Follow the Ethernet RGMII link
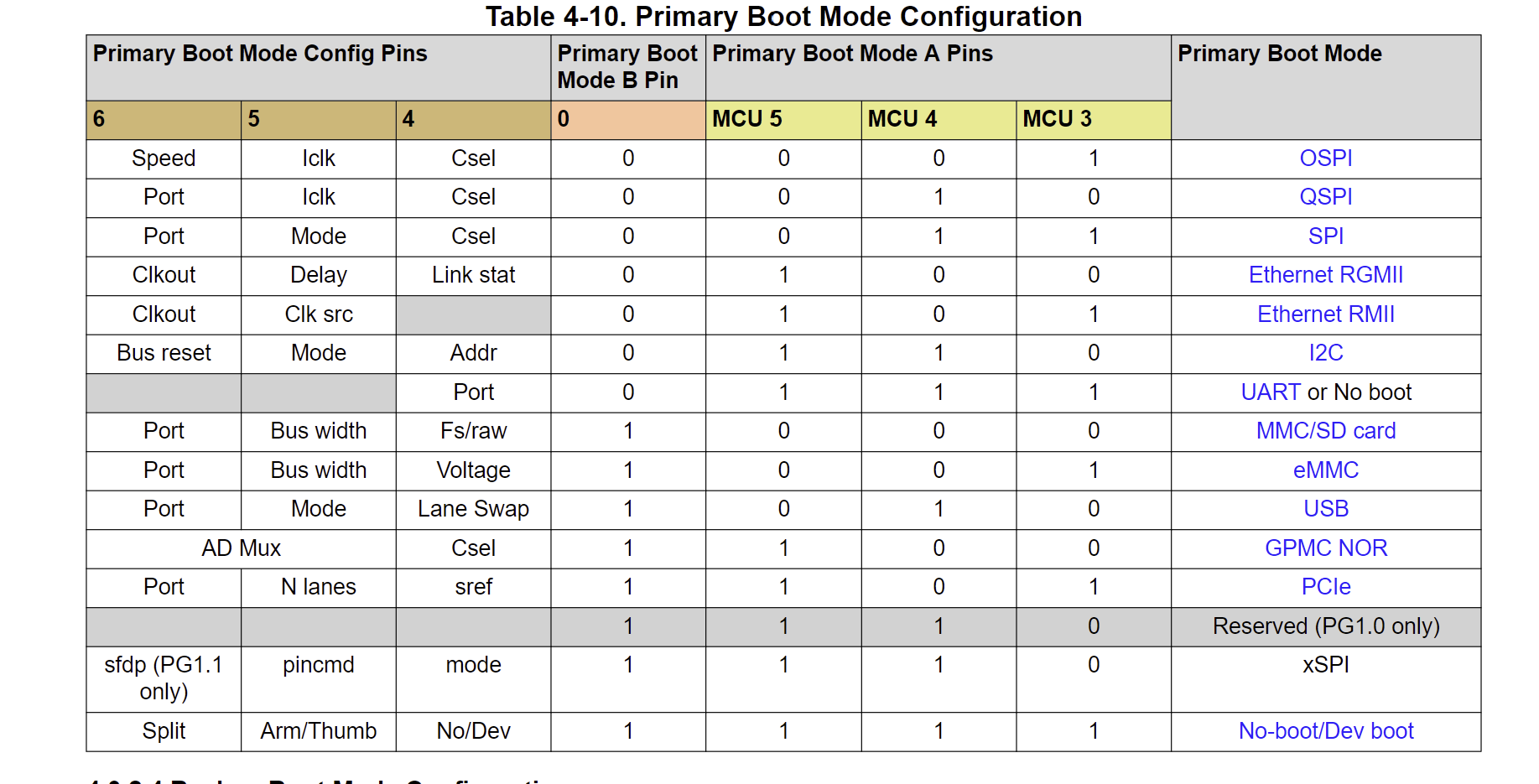Image resolution: width=1539 pixels, height=784 pixels. (1325, 275)
